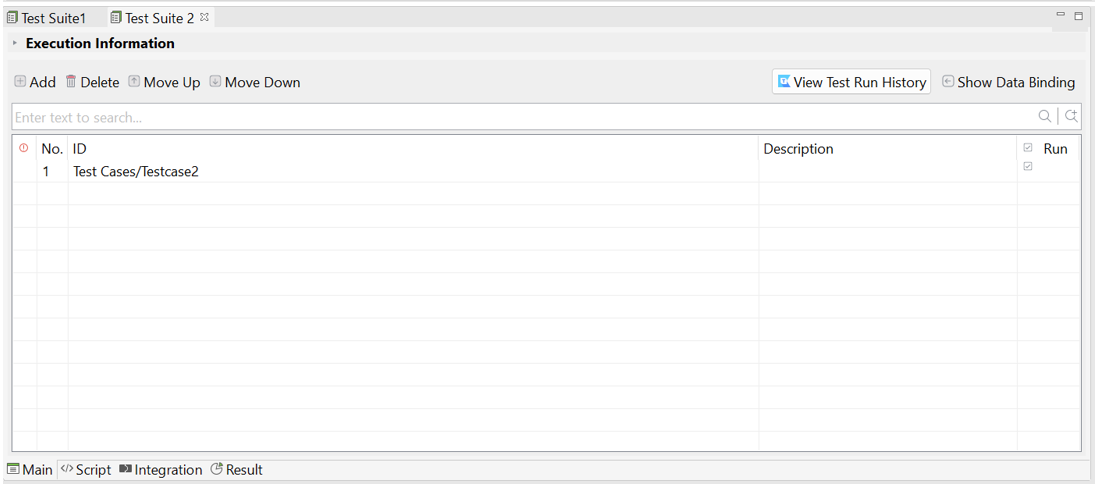This screenshot has height=488, width=1098.
Task: Open the Script tab at bottom
Action: 85,470
